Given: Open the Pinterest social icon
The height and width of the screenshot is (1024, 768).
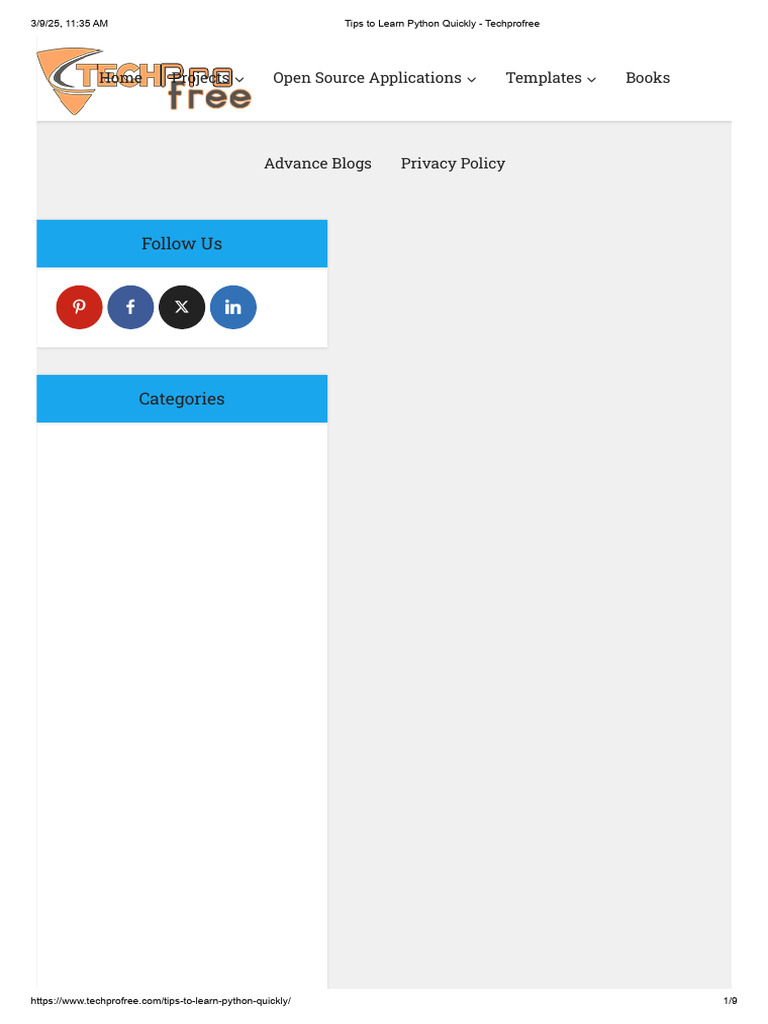Looking at the screenshot, I should coord(79,307).
